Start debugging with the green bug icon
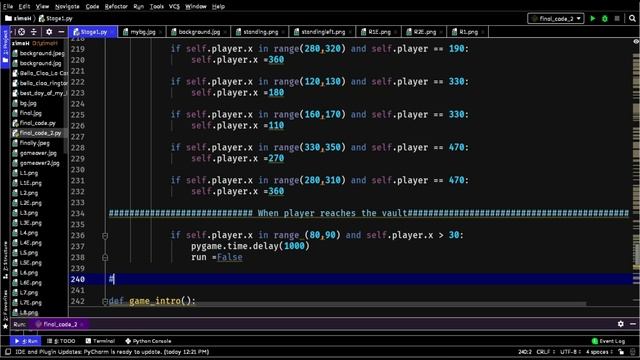 click(x=605, y=18)
